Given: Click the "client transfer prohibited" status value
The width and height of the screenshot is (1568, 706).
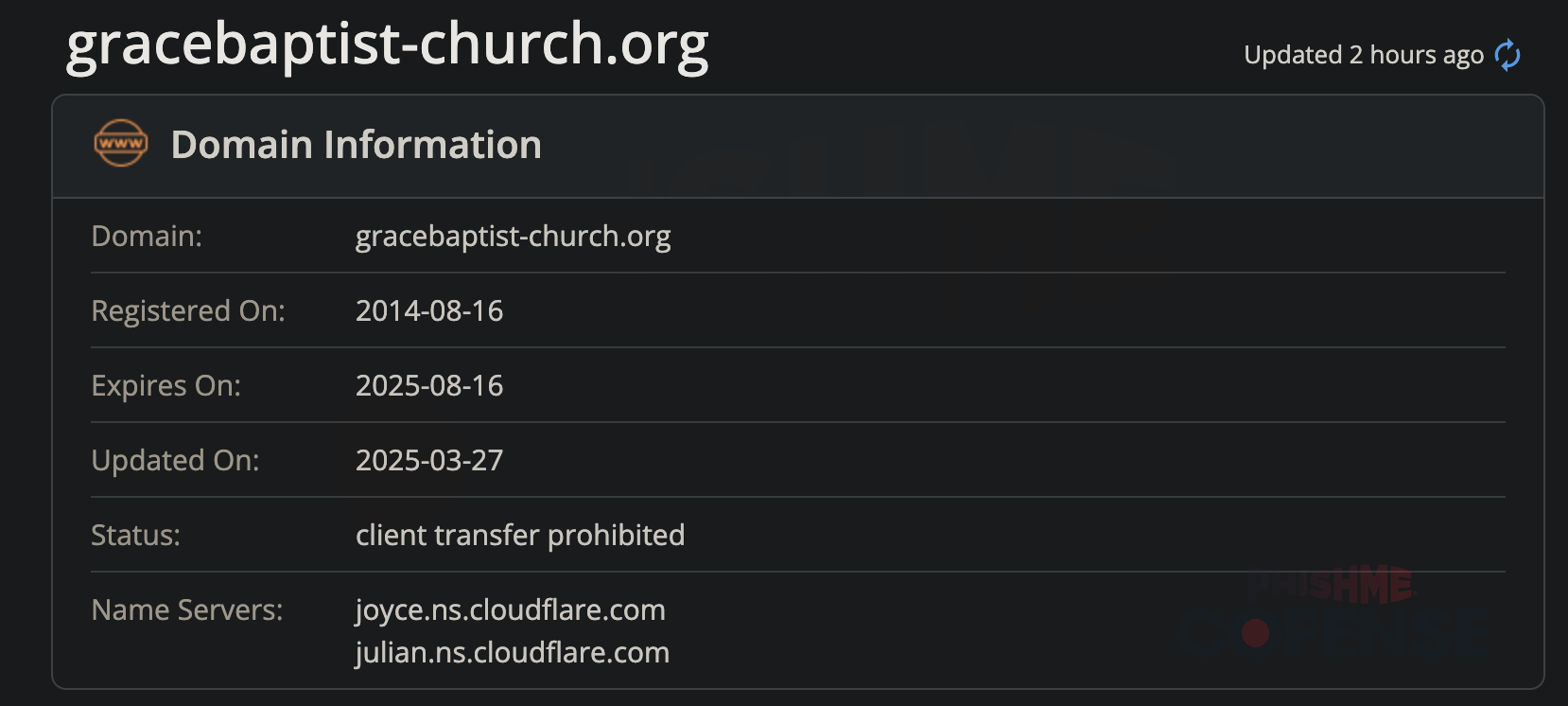Looking at the screenshot, I should (x=519, y=535).
